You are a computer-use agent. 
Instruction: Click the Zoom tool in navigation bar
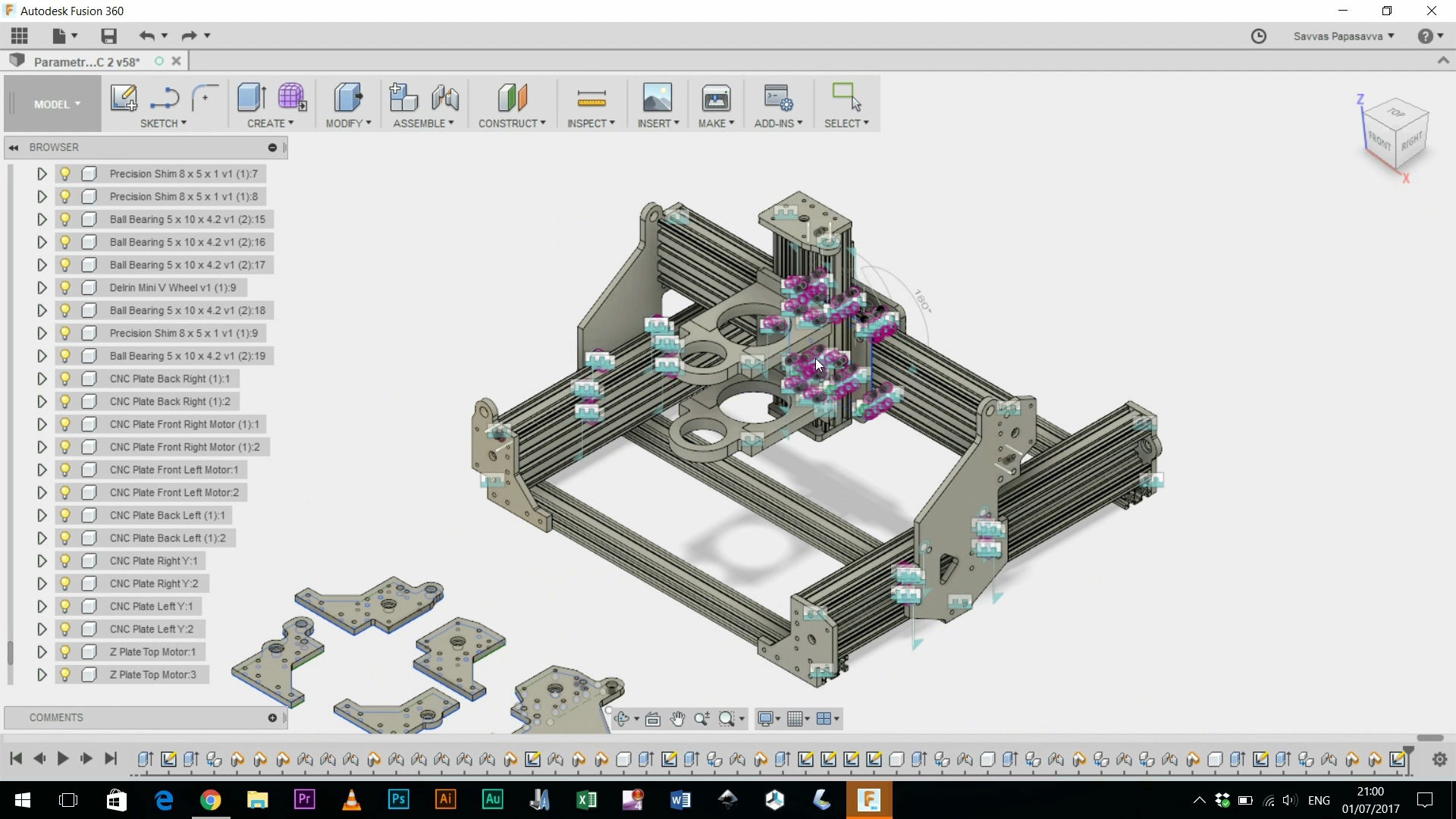(x=702, y=718)
